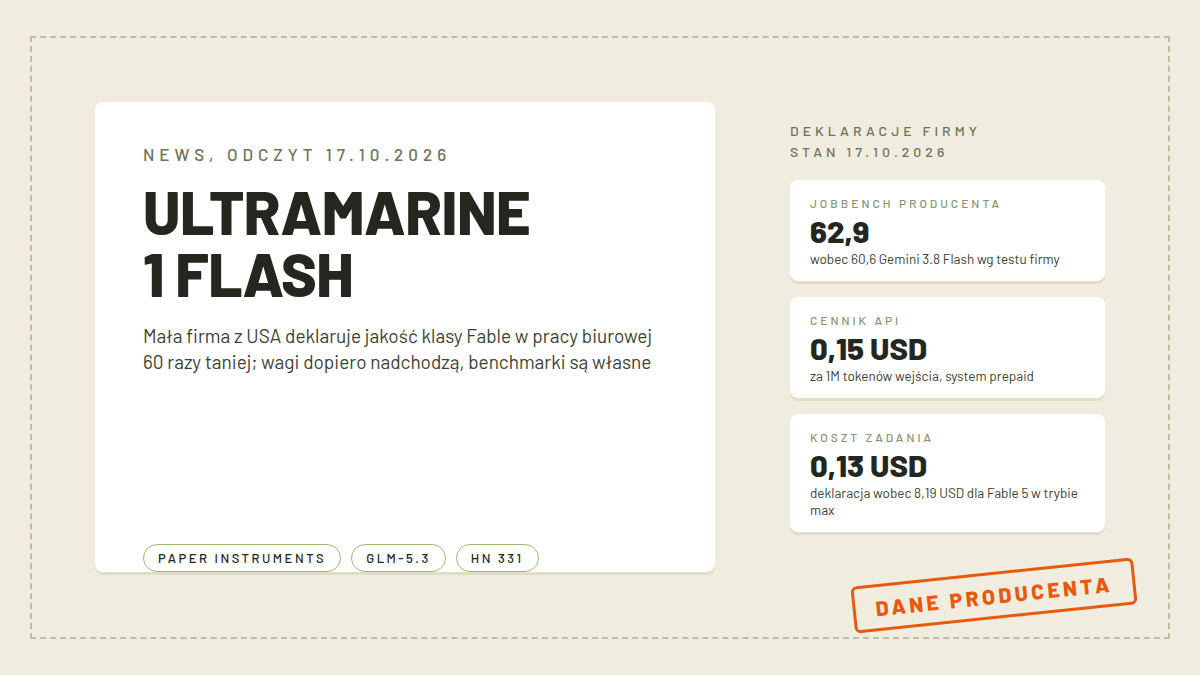The height and width of the screenshot is (675, 1200).
Task: Click the 'wobec 60,6 Gemini 3.8 Flash' note
Action: (x=934, y=260)
